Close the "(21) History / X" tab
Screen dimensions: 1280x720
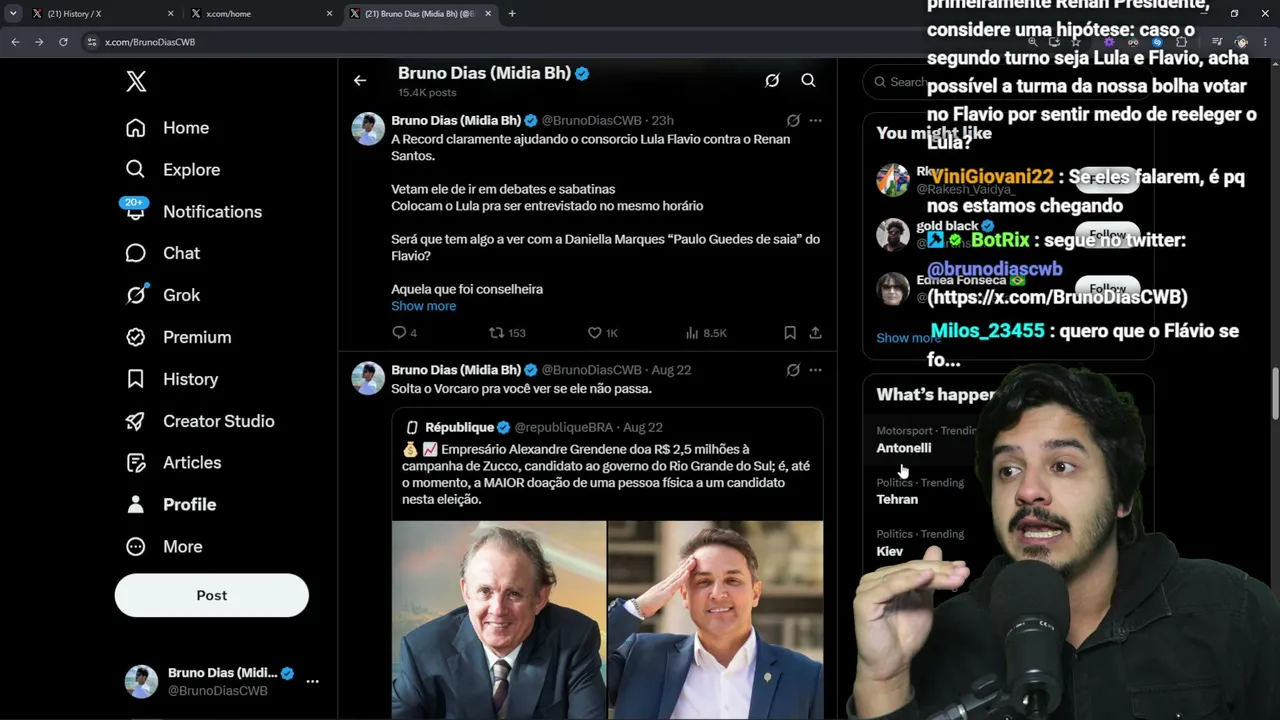click(x=170, y=14)
